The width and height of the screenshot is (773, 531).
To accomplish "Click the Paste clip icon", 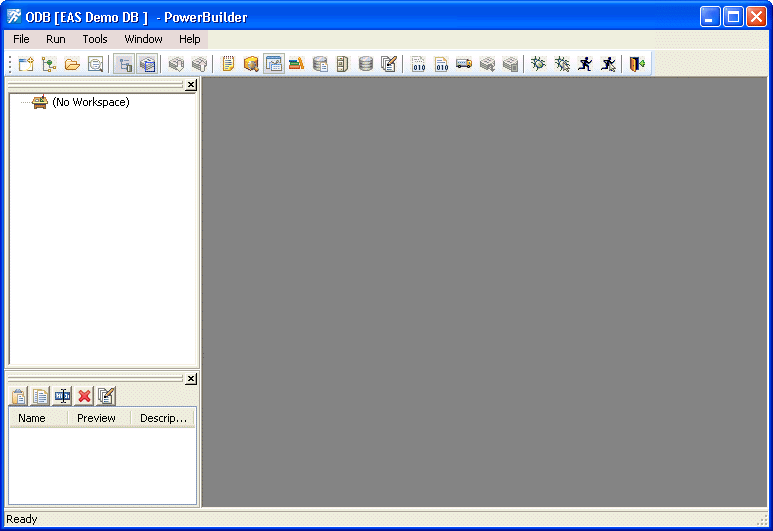I will point(19,396).
